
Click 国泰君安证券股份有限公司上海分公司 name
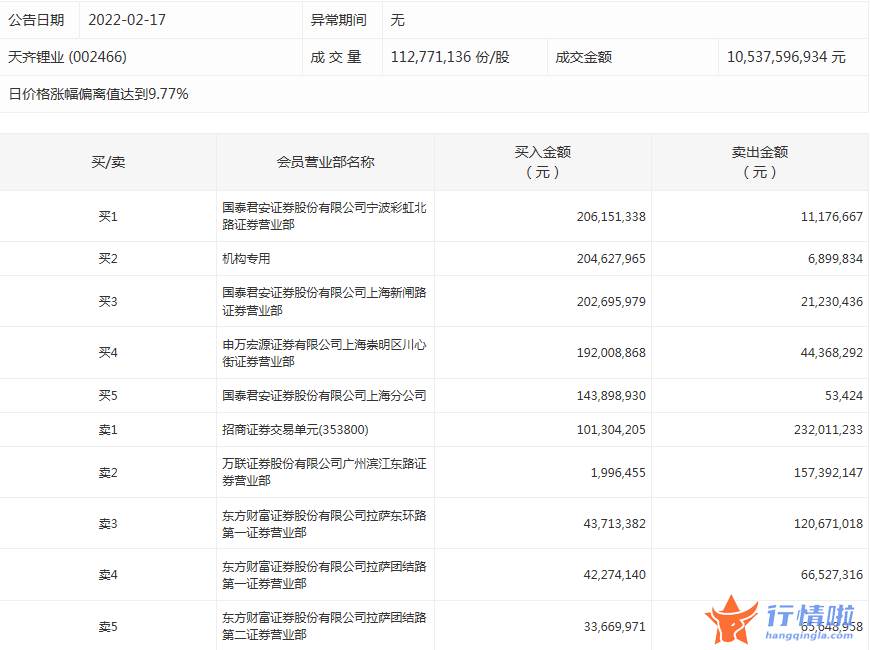point(324,396)
